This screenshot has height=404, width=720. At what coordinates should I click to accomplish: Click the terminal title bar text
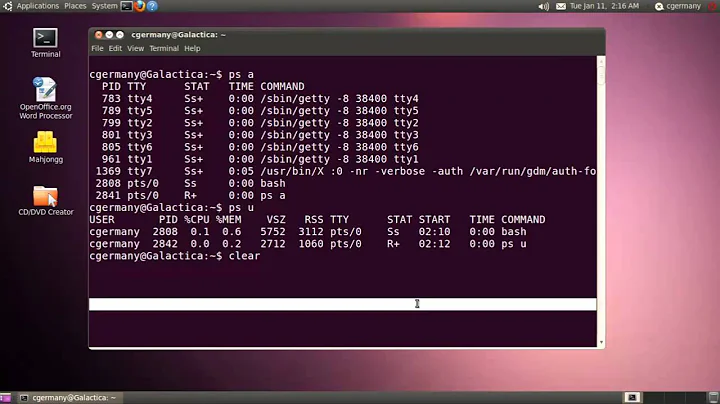coord(178,35)
